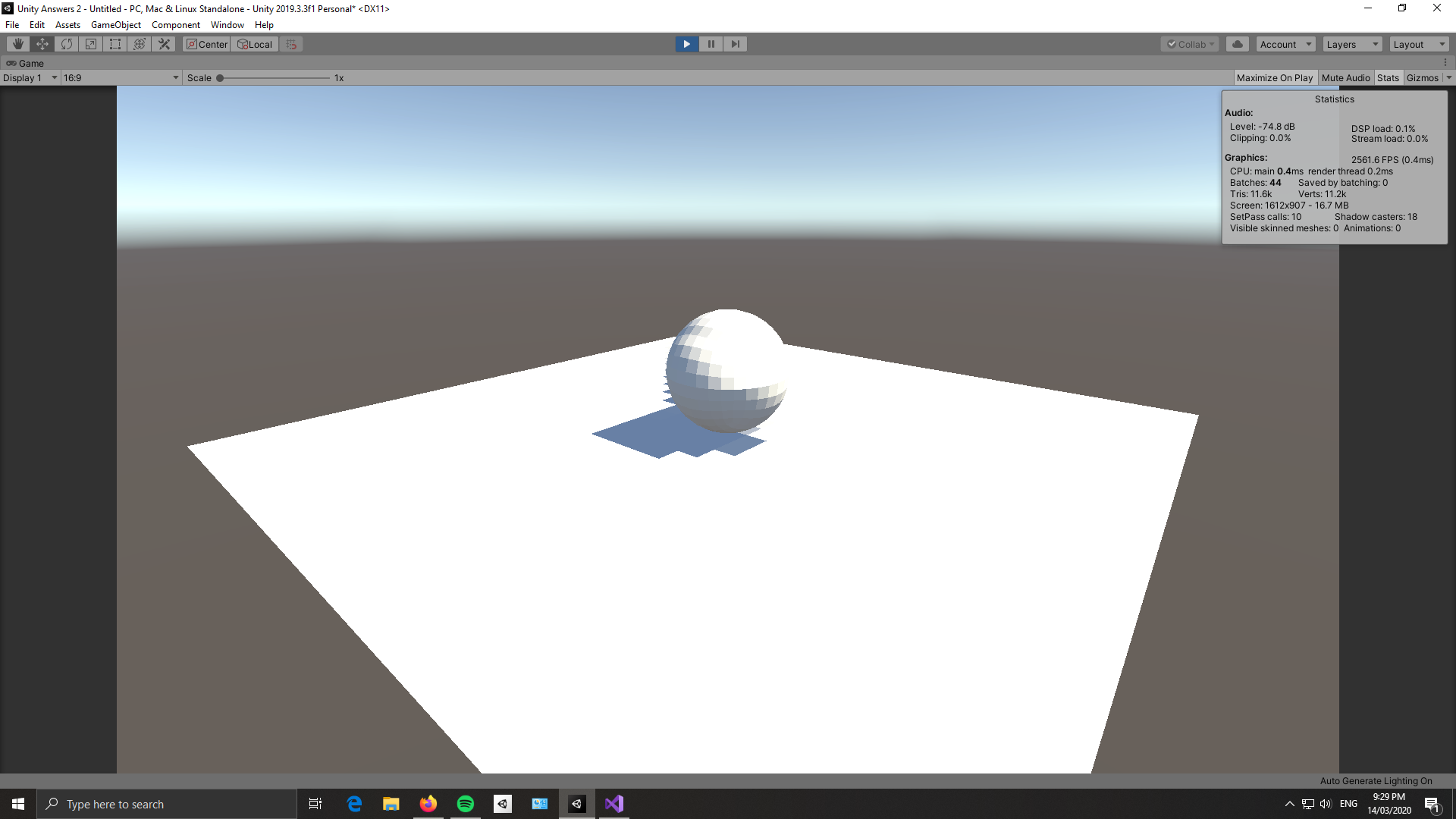Select the Rect Transform tool

[115, 44]
